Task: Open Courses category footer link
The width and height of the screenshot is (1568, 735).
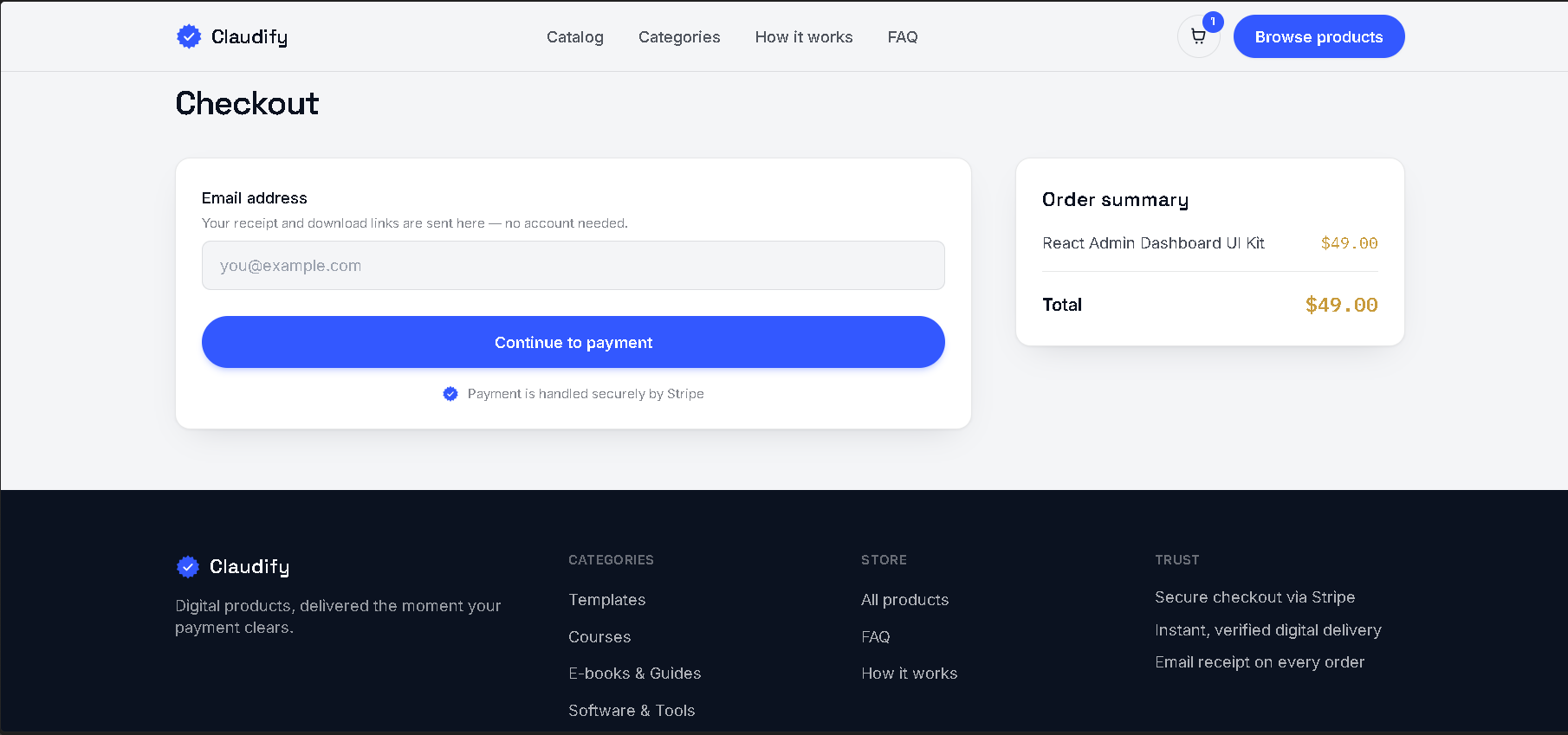Action: 599,637
